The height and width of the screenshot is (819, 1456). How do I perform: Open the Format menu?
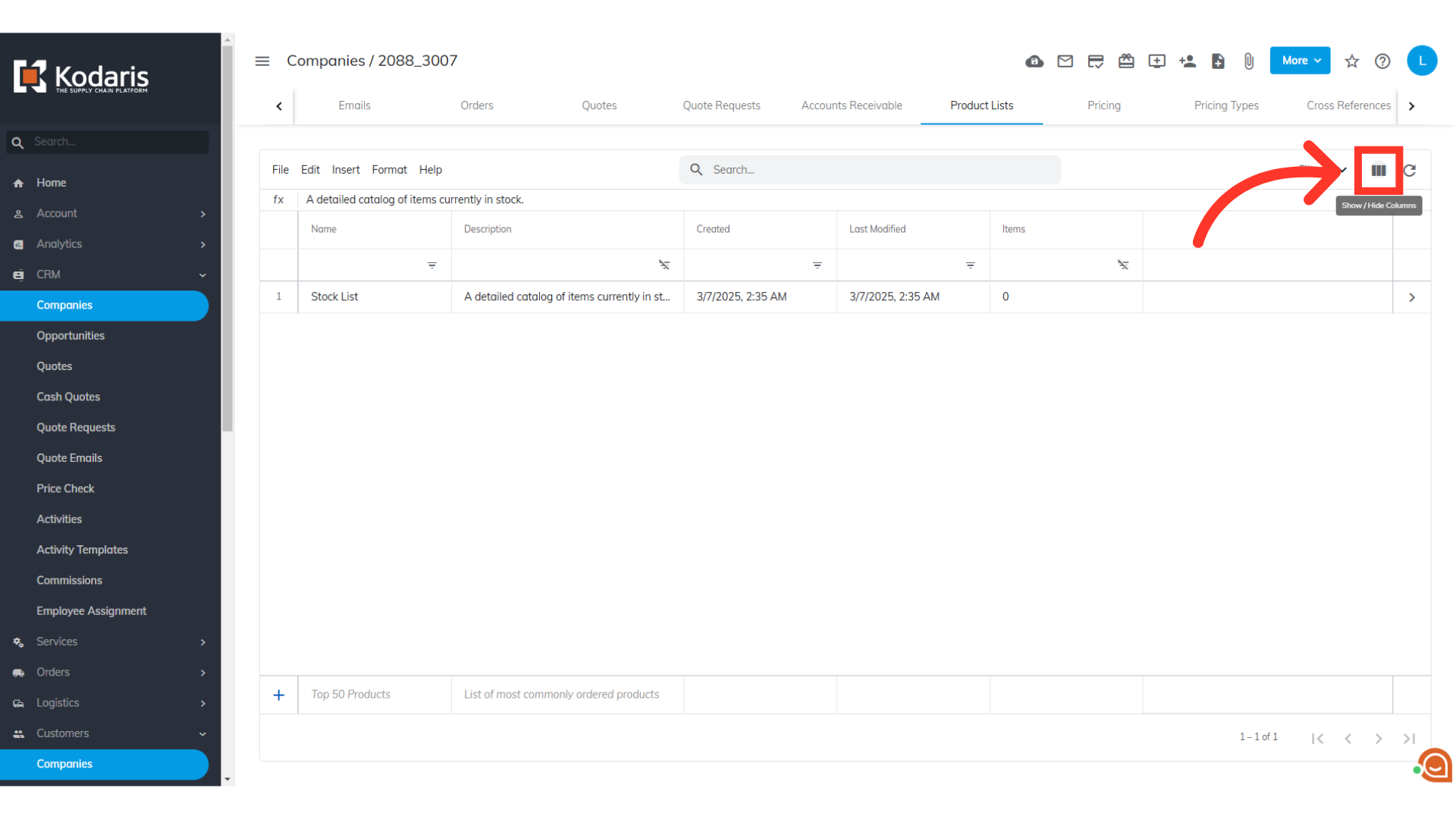point(389,170)
